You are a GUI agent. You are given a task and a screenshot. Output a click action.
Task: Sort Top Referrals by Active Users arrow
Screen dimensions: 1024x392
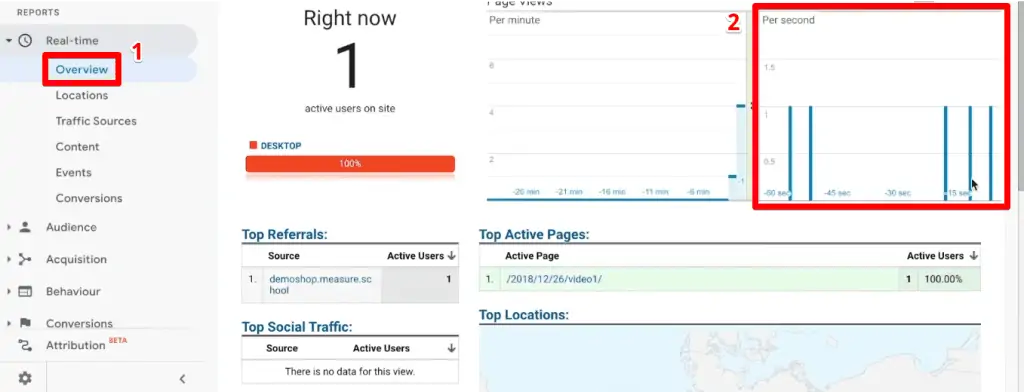[x=451, y=256]
